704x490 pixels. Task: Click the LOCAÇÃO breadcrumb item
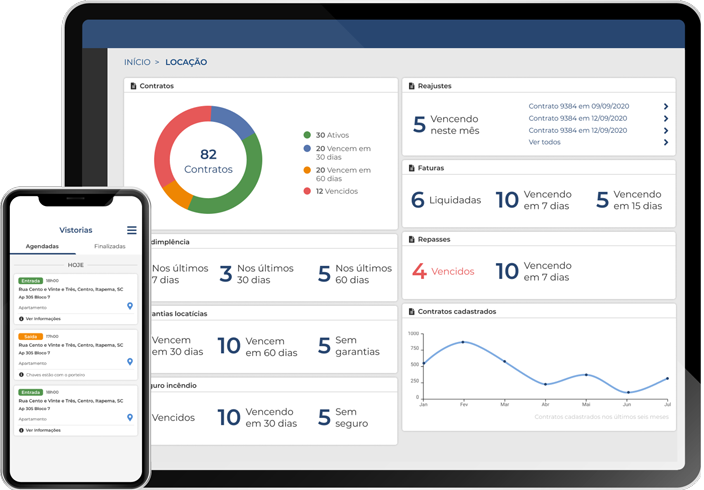pyautogui.click(x=186, y=62)
